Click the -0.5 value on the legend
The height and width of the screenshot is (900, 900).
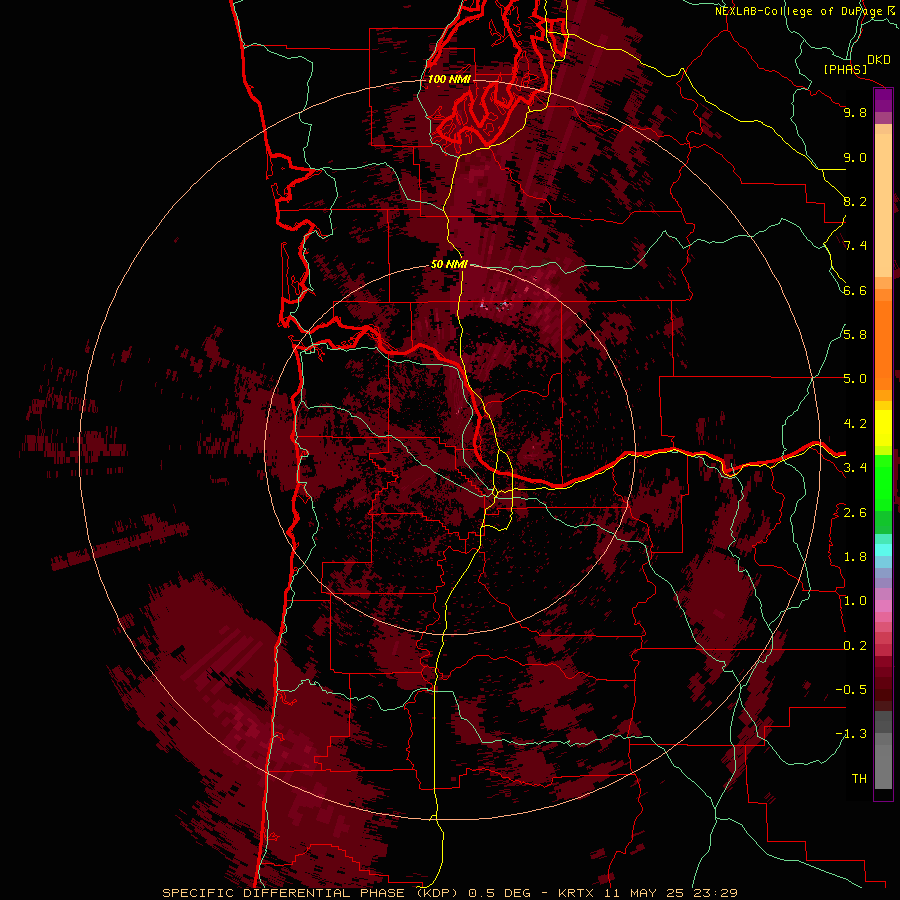coord(851,690)
